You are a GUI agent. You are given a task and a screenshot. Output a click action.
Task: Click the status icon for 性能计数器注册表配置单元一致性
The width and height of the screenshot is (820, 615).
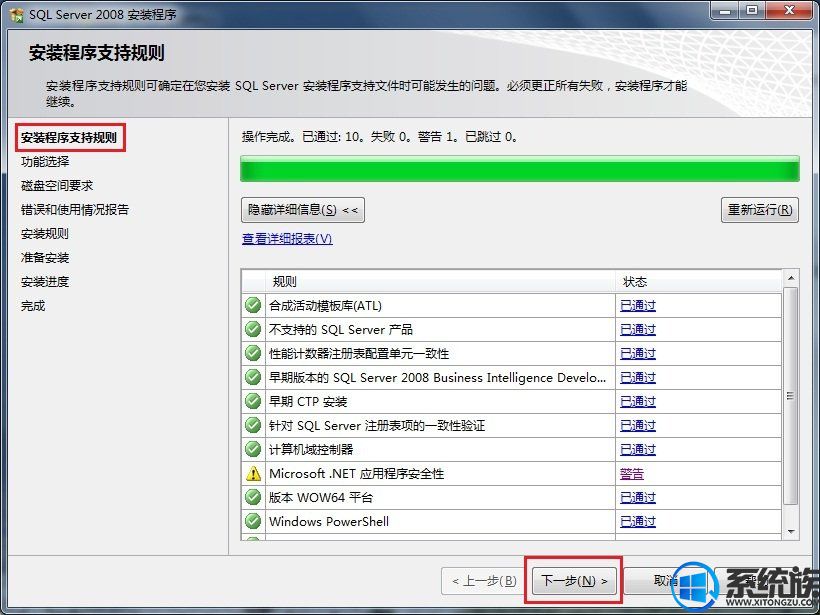tap(253, 353)
